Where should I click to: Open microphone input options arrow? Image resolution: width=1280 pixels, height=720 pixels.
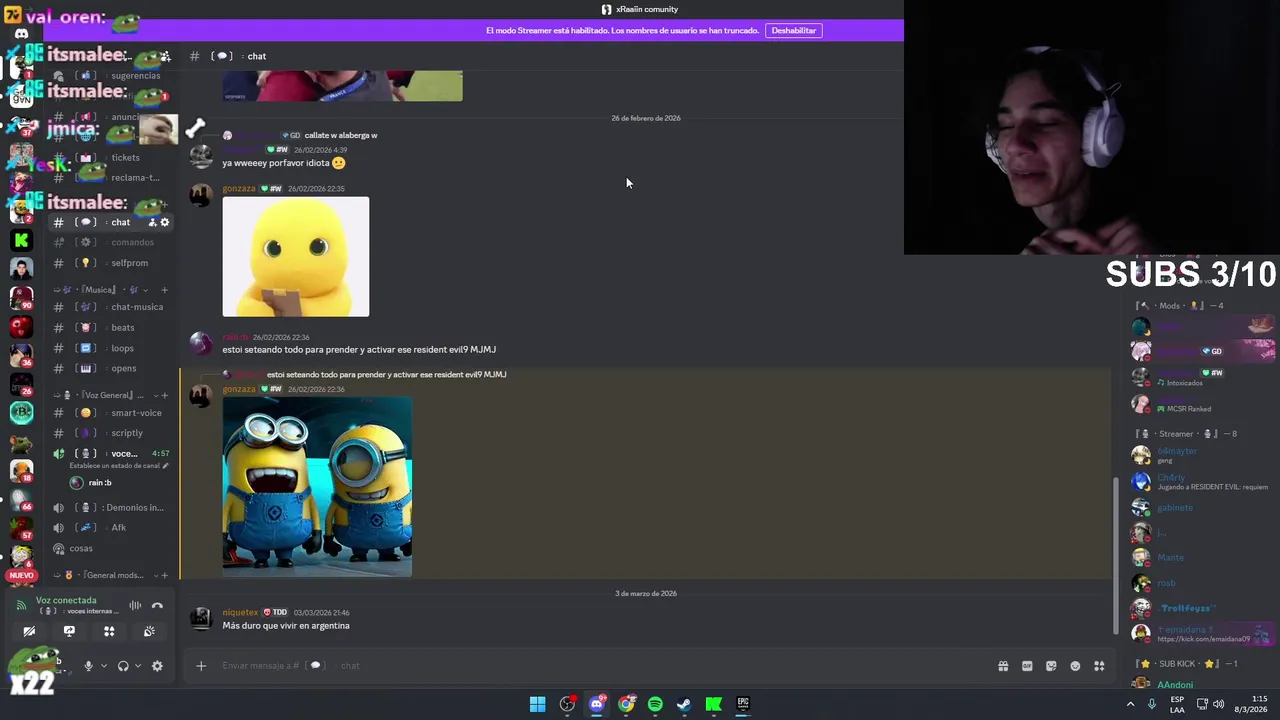point(103,666)
